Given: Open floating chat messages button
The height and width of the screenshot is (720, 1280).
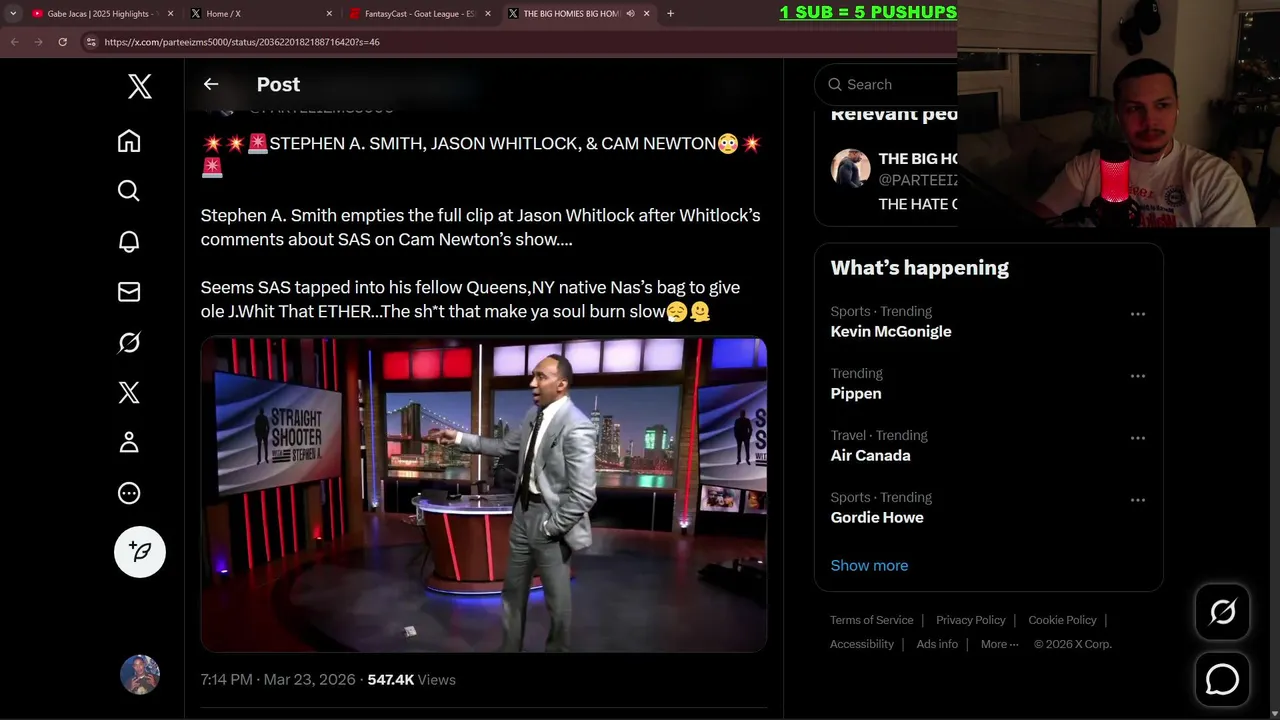Looking at the screenshot, I should click(1222, 679).
